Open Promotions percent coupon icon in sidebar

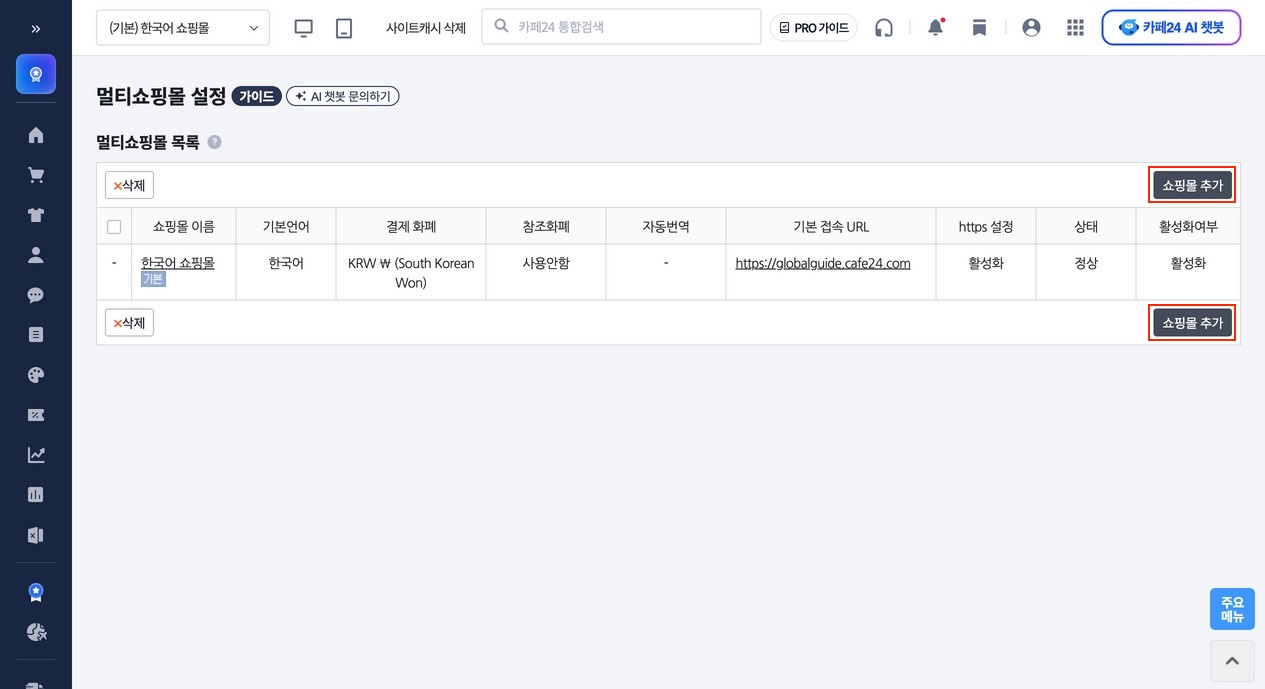[36, 415]
